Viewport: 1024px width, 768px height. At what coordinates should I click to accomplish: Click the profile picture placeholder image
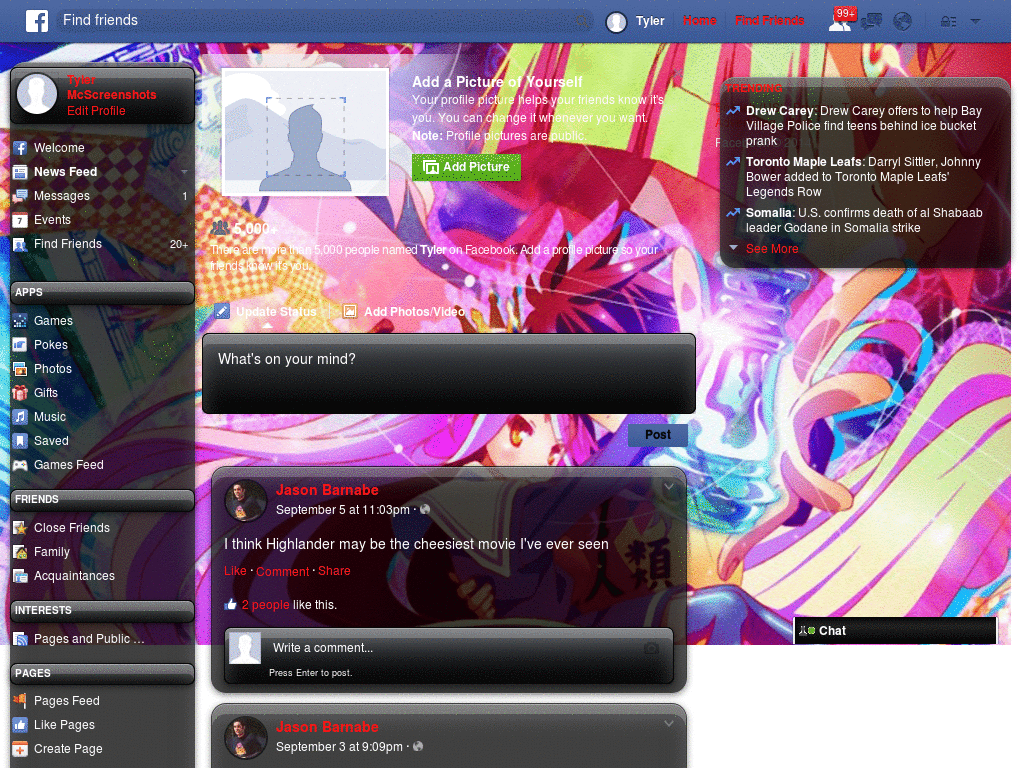pyautogui.click(x=306, y=131)
